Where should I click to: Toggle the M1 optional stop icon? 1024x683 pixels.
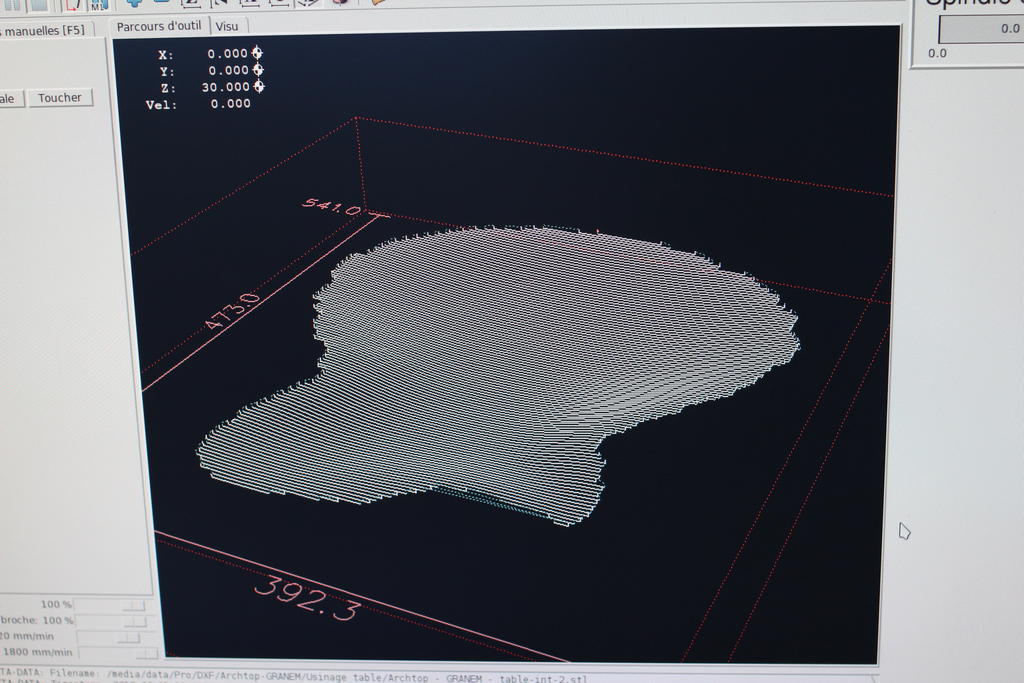click(98, 3)
